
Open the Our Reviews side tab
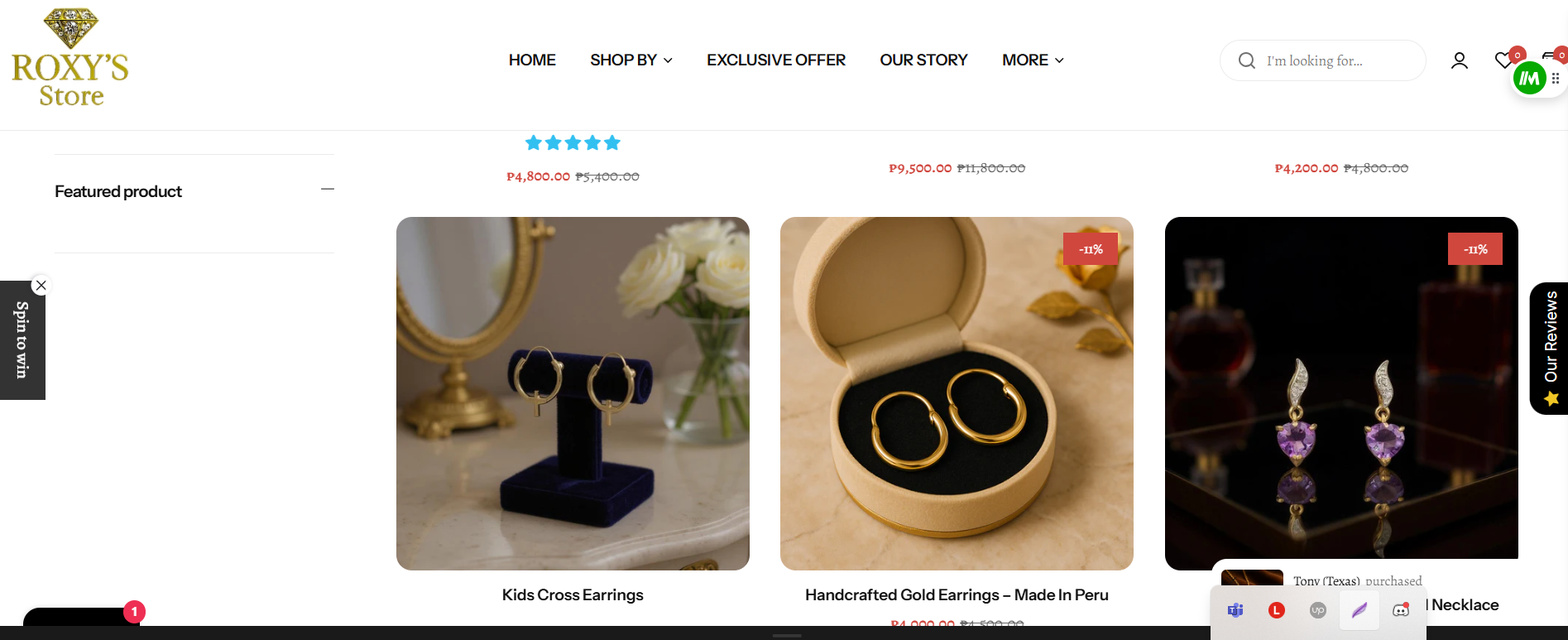pyautogui.click(x=1549, y=348)
